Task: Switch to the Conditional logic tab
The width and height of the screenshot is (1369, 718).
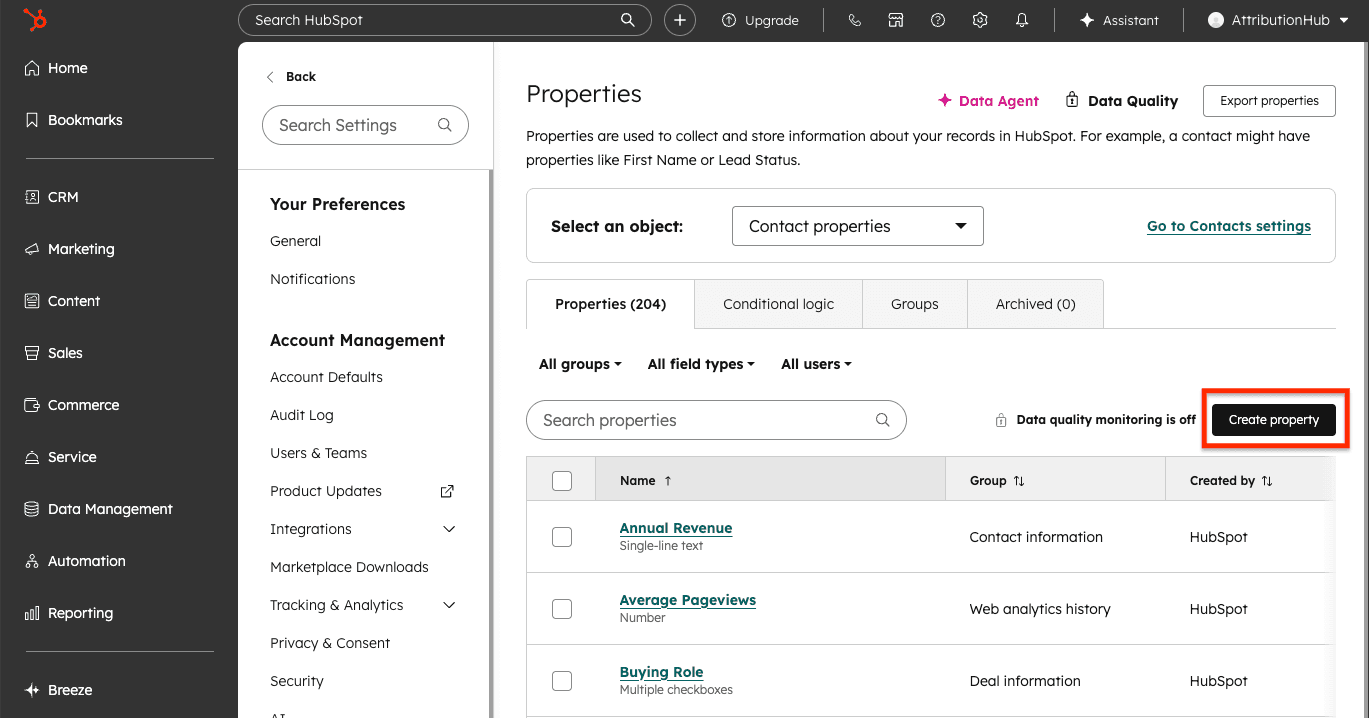Action: click(778, 303)
